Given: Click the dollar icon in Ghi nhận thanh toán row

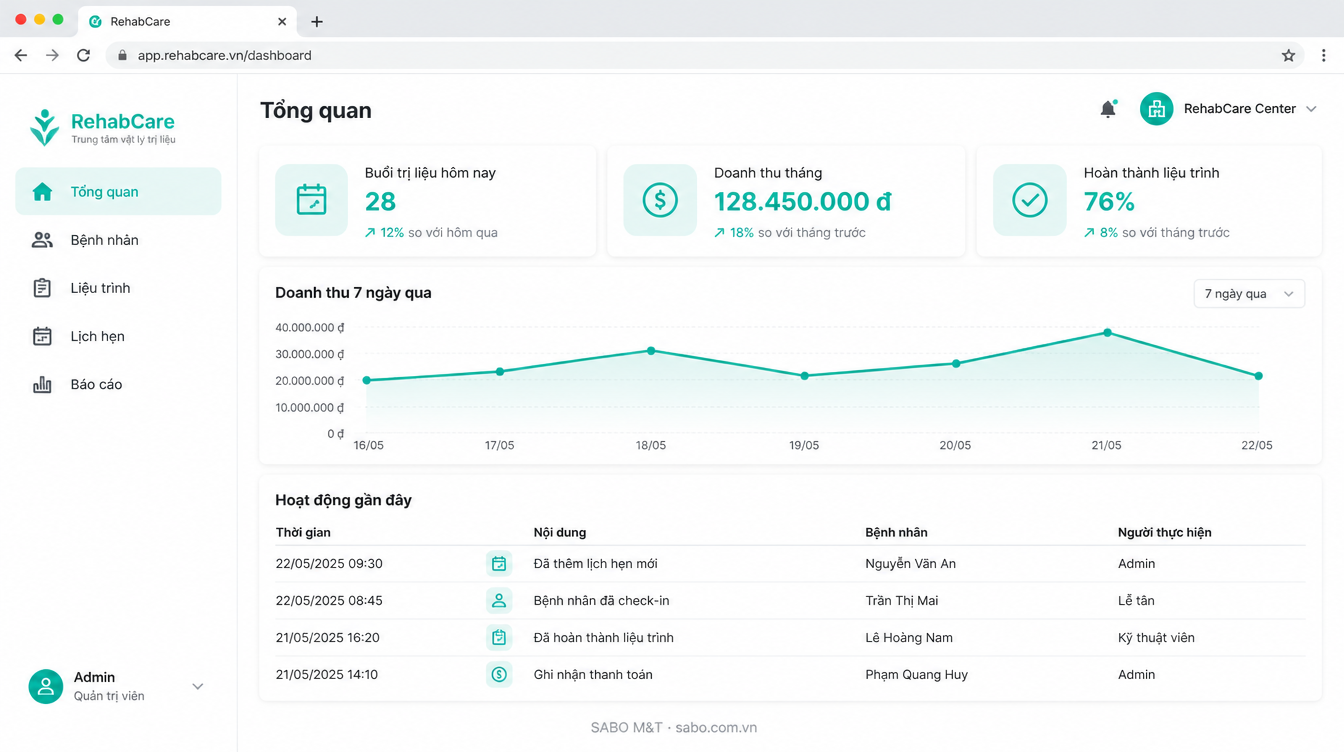Looking at the screenshot, I should pos(499,675).
